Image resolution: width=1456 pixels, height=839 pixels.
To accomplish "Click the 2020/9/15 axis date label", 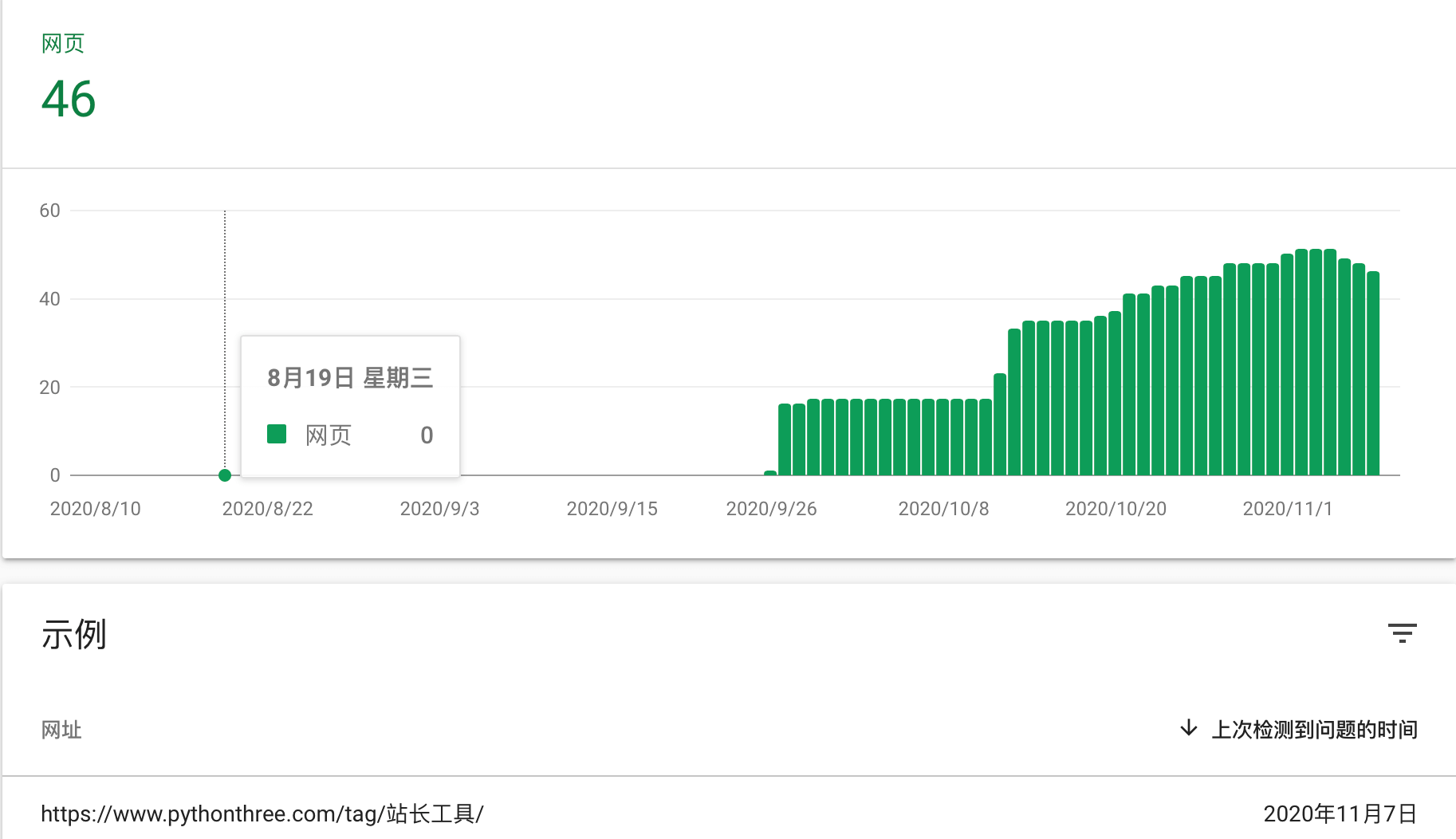I will [612, 509].
